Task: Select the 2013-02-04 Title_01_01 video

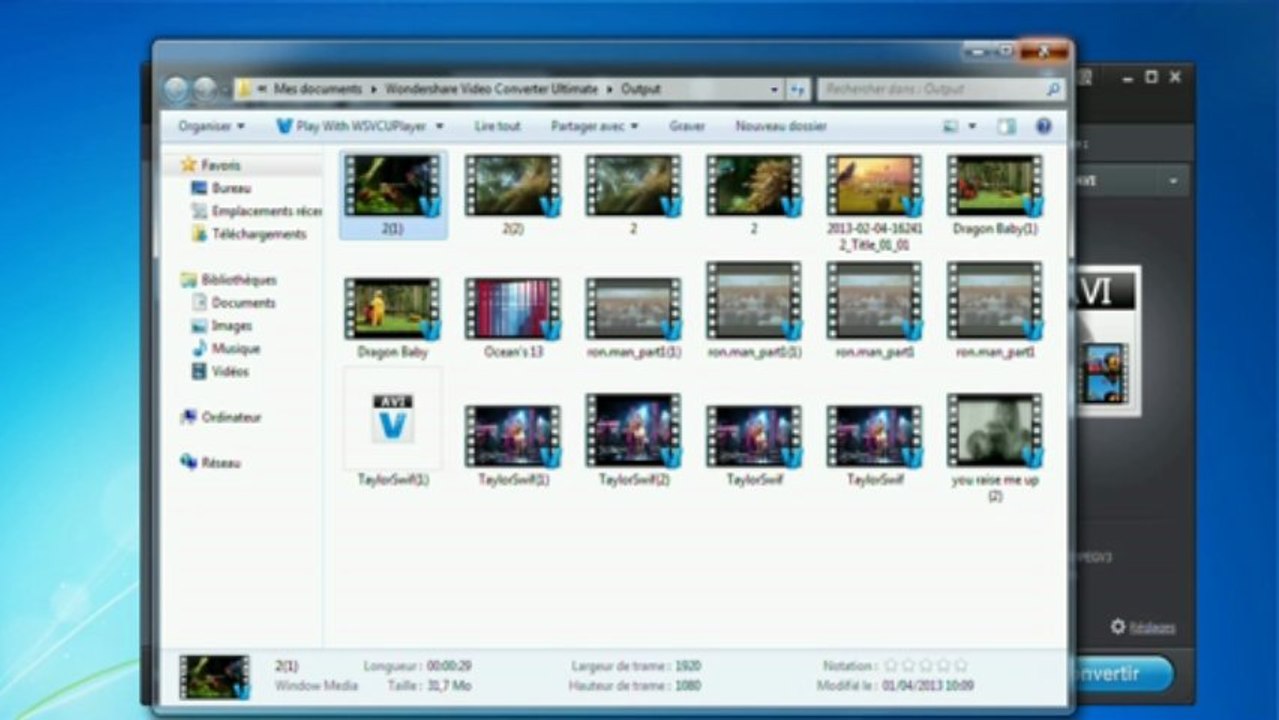Action: pyautogui.click(x=875, y=200)
